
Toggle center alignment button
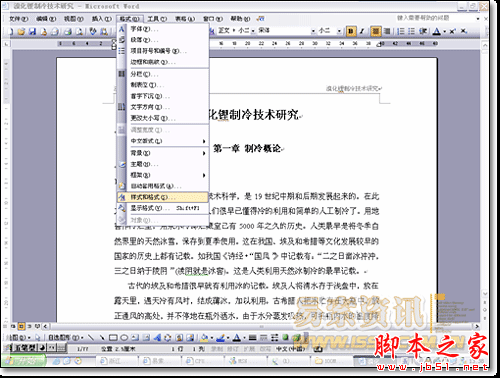click(x=376, y=31)
